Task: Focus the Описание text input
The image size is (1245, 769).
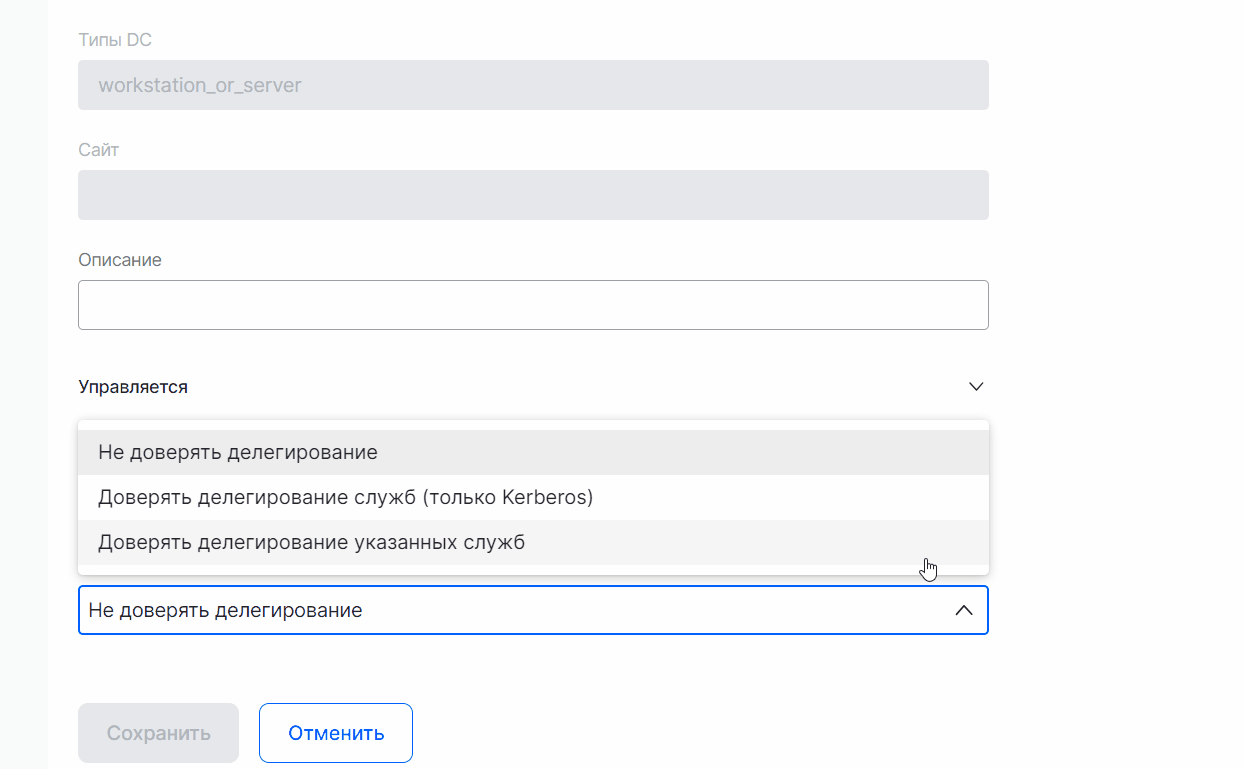Action: (533, 305)
